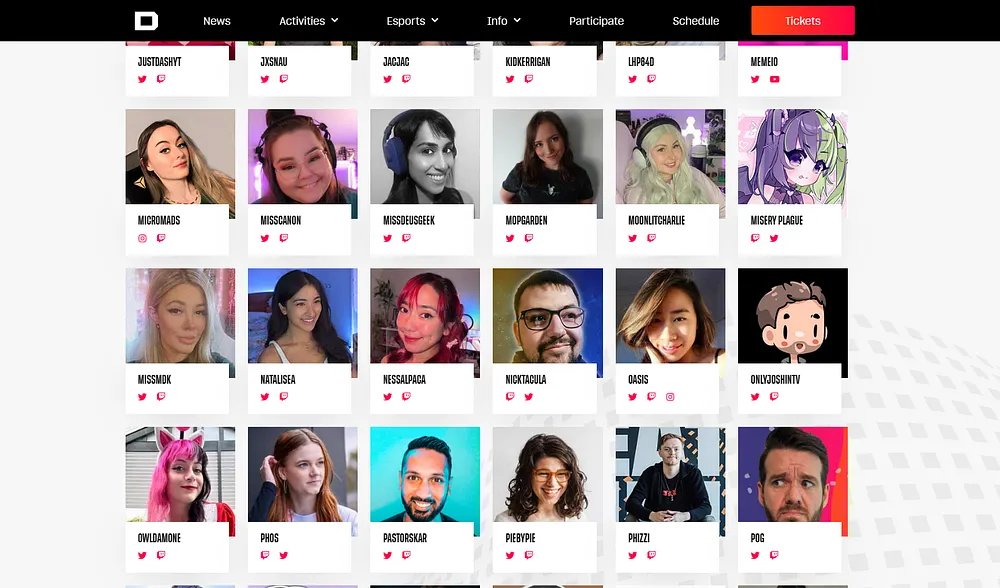Open MISSCANON's Twitter icon
1000x588 pixels.
[265, 238]
